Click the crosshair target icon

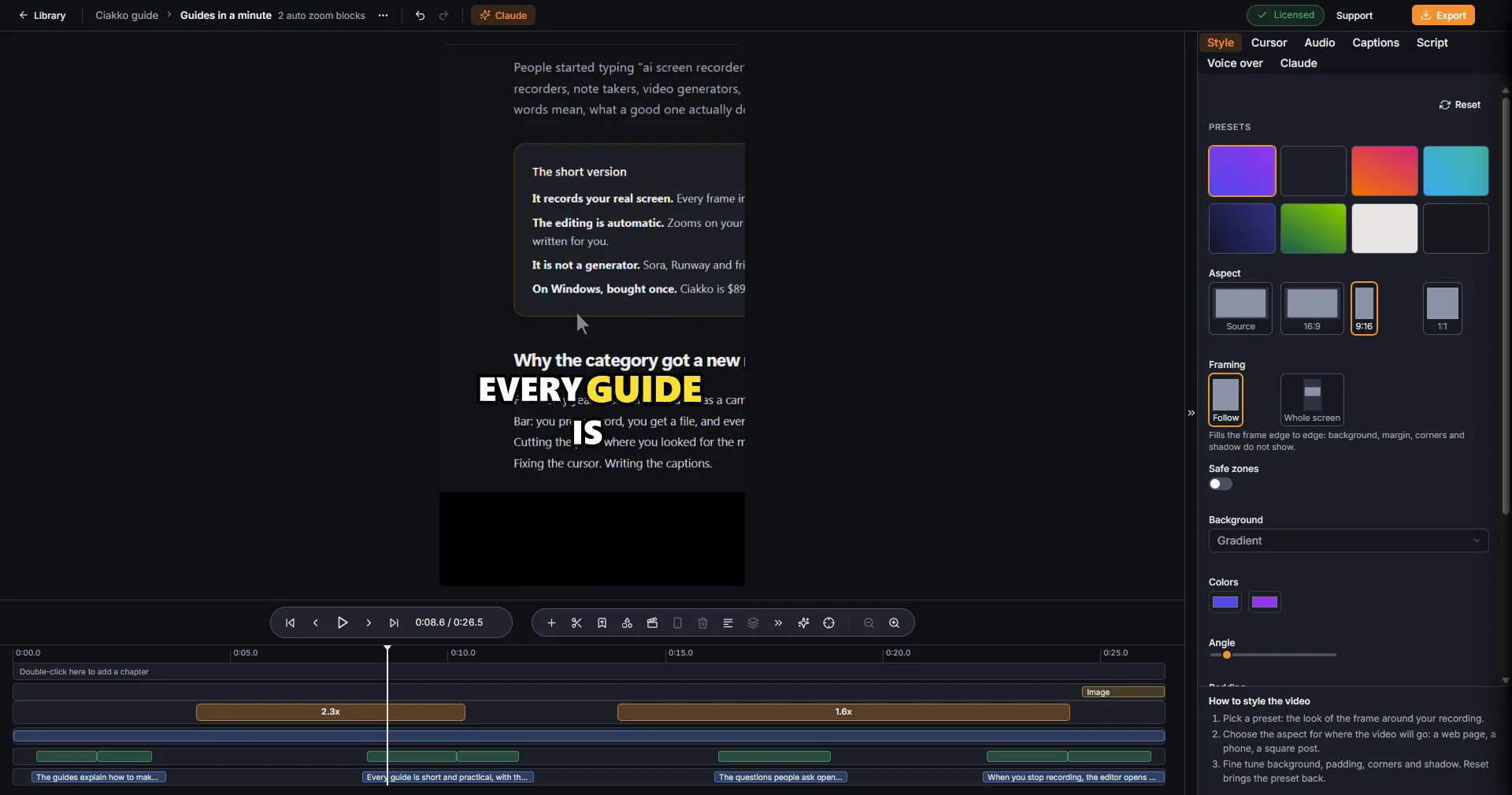pos(828,622)
